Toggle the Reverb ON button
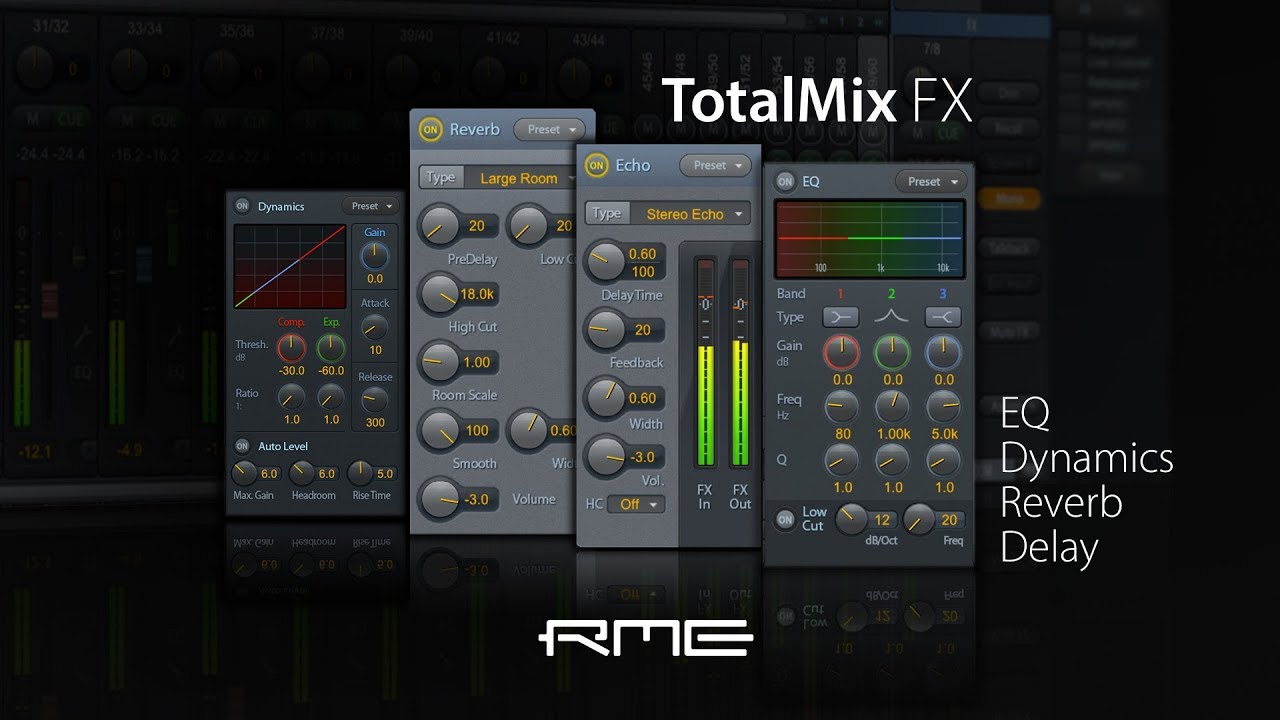 (x=431, y=129)
